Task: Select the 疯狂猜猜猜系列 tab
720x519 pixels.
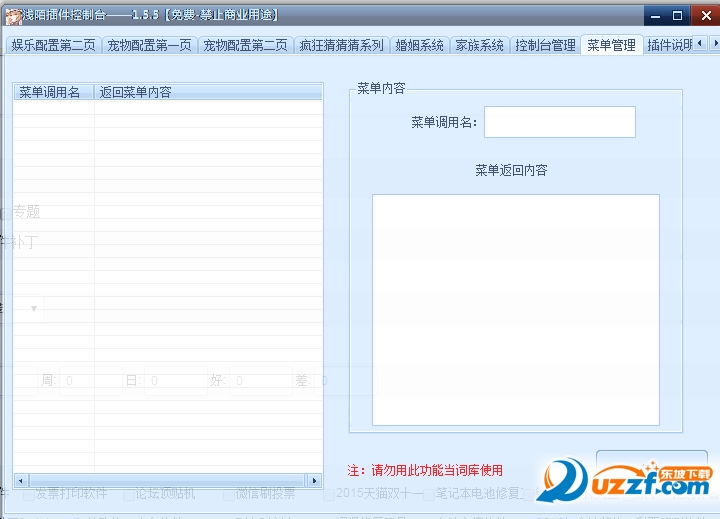Action: 341,45
